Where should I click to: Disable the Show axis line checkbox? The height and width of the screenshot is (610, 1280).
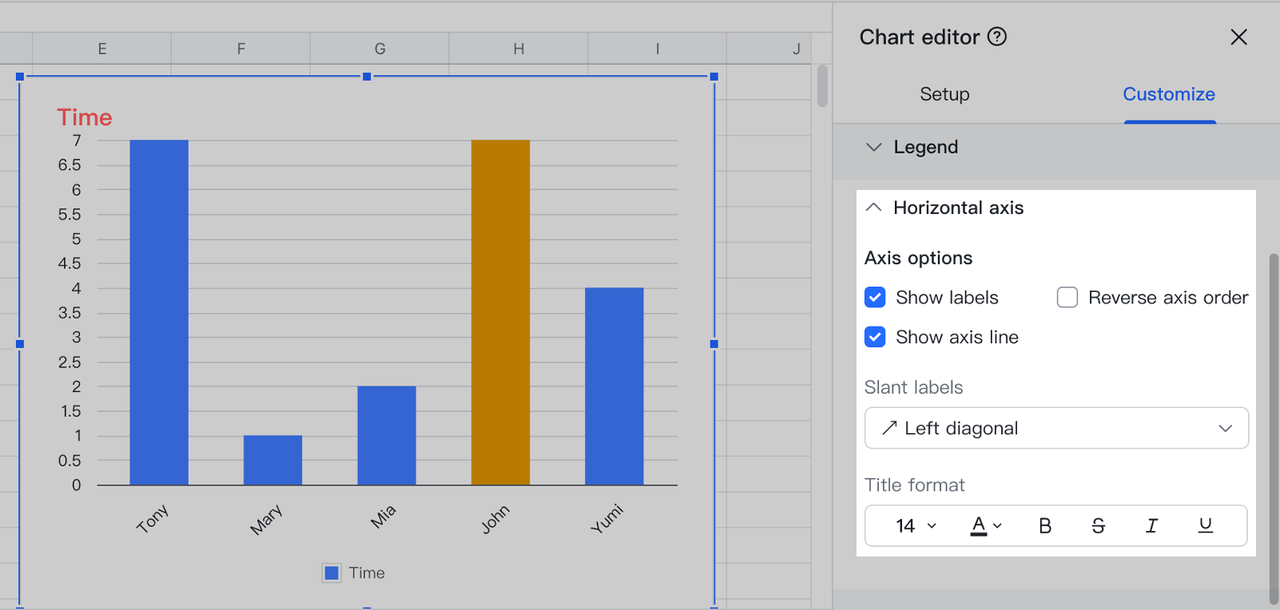(875, 338)
